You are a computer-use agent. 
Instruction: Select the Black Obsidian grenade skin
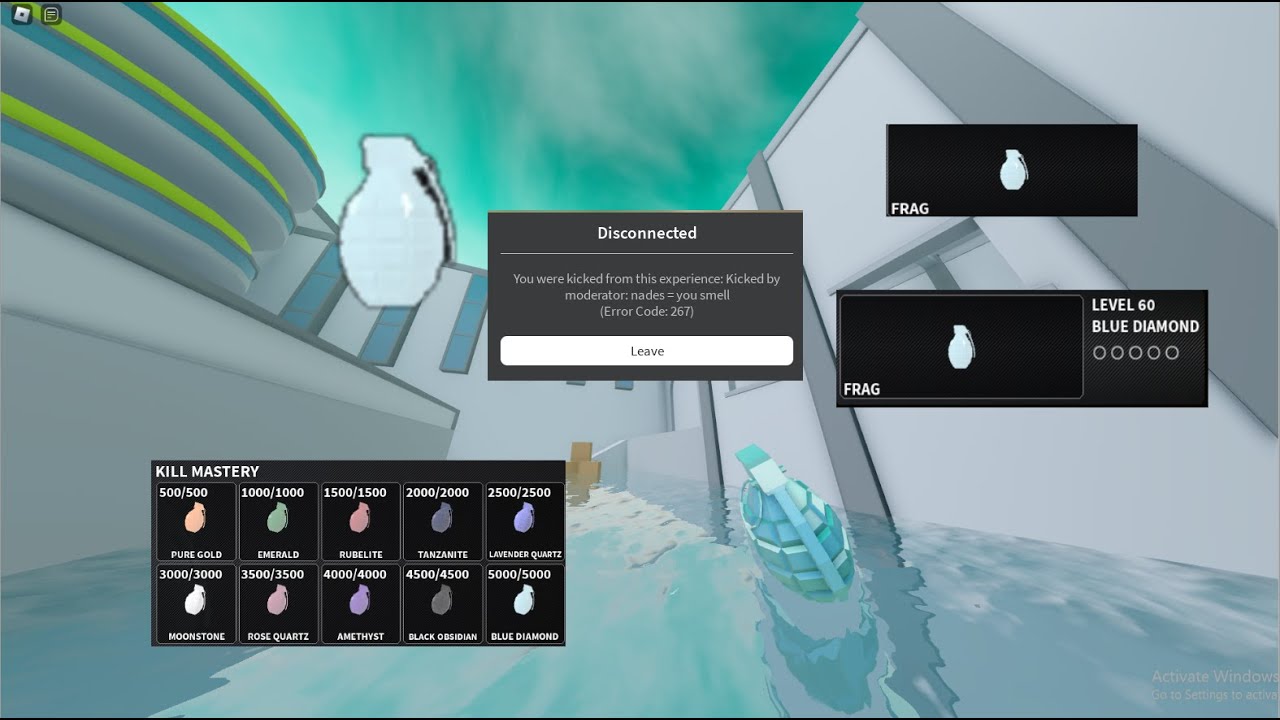[442, 604]
